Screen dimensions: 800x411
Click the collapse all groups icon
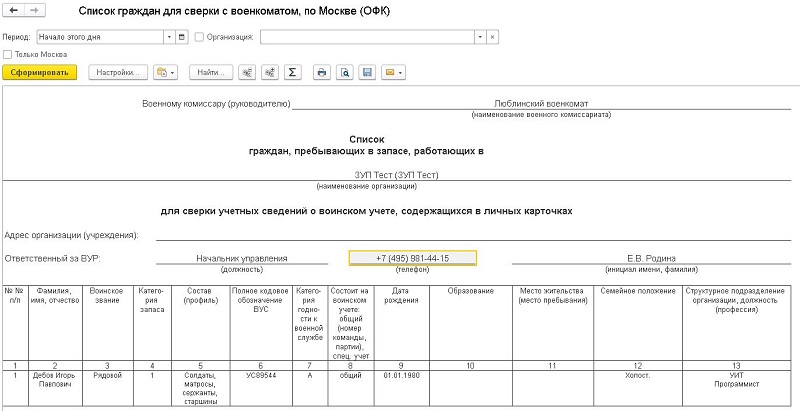click(269, 72)
